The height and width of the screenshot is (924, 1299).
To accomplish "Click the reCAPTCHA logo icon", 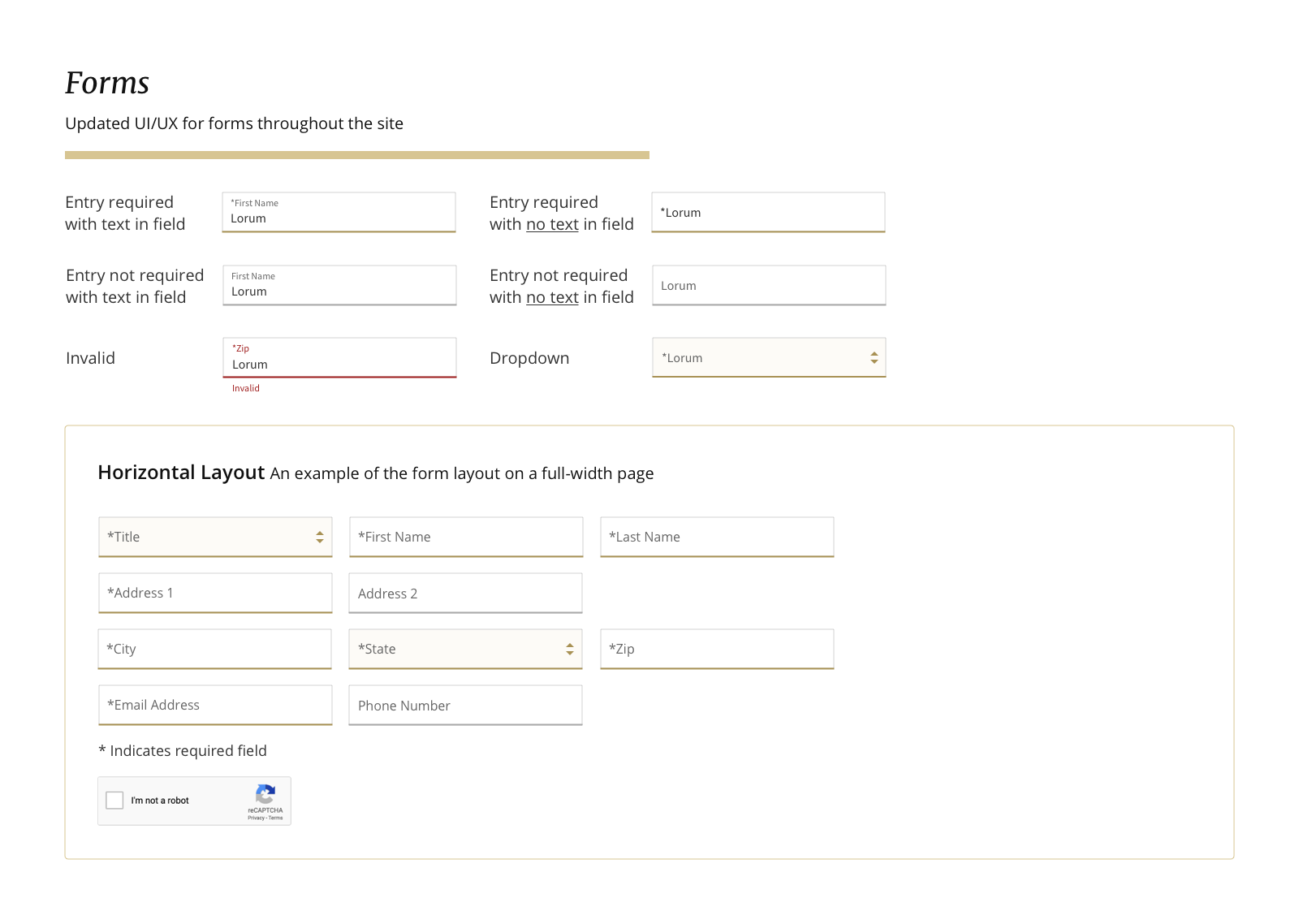I will 265,793.
